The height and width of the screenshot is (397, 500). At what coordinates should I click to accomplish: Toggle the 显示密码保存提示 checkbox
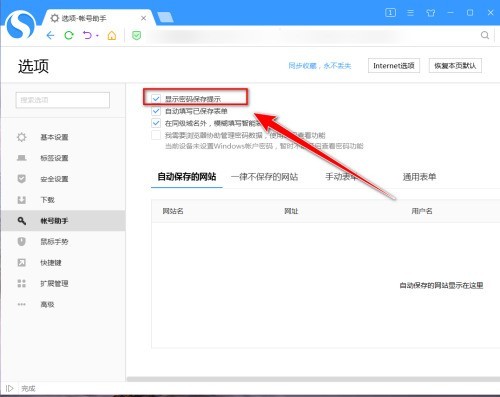(x=156, y=99)
